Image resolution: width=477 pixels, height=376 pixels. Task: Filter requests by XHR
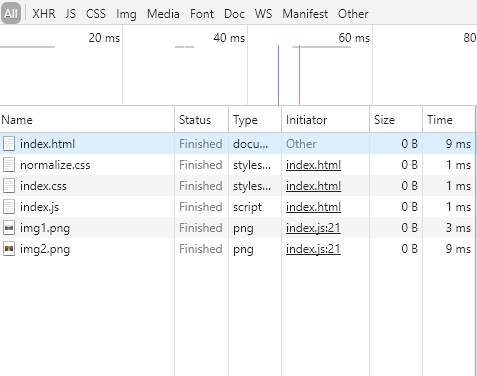[44, 14]
